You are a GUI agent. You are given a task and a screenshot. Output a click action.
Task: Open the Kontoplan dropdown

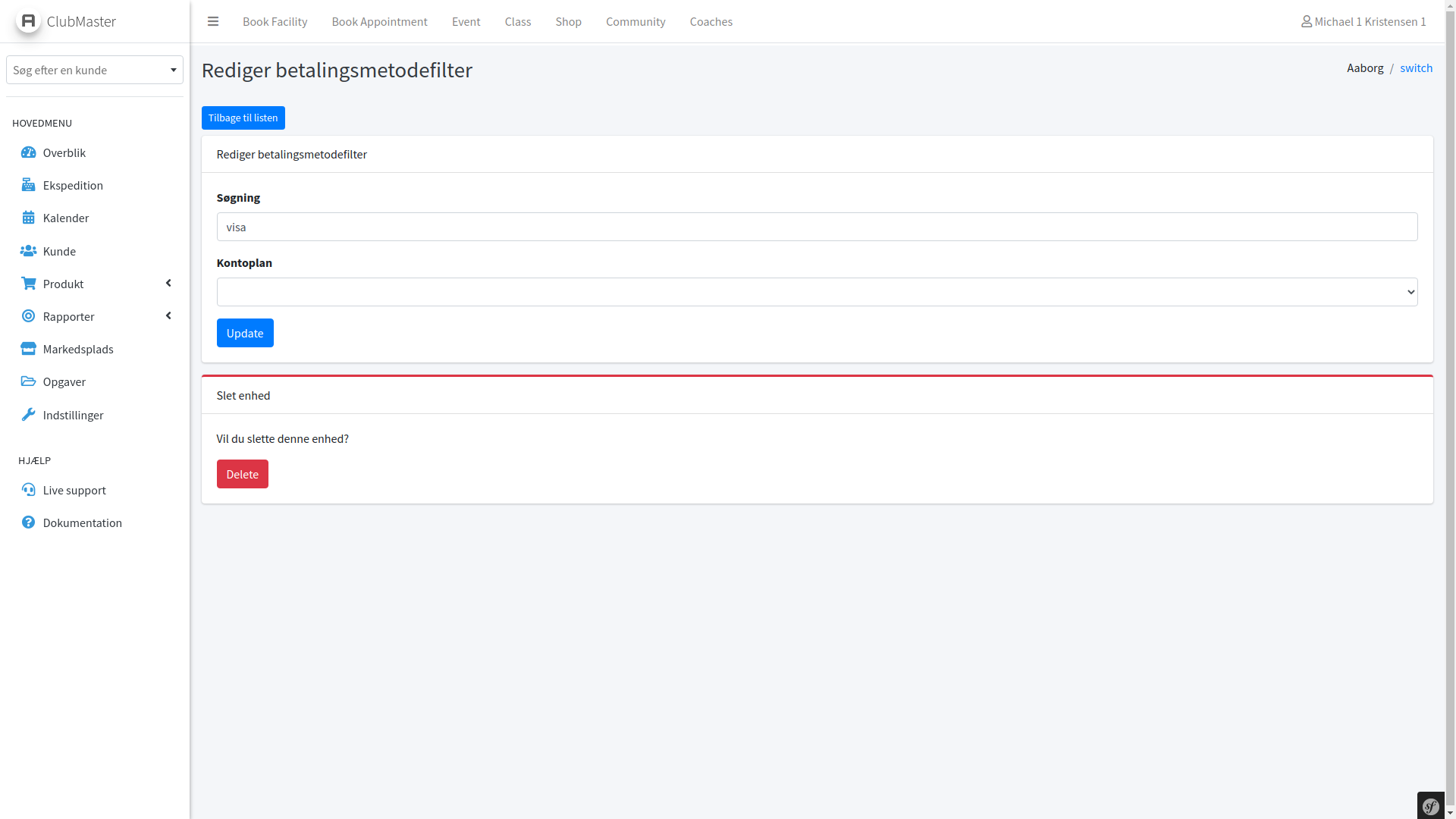(817, 292)
